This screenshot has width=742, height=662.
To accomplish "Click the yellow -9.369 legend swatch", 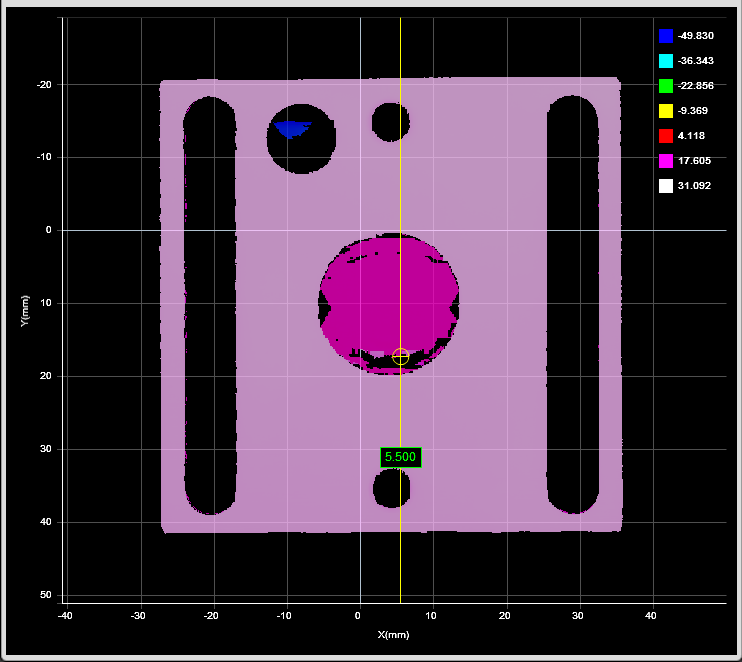I will click(x=665, y=111).
